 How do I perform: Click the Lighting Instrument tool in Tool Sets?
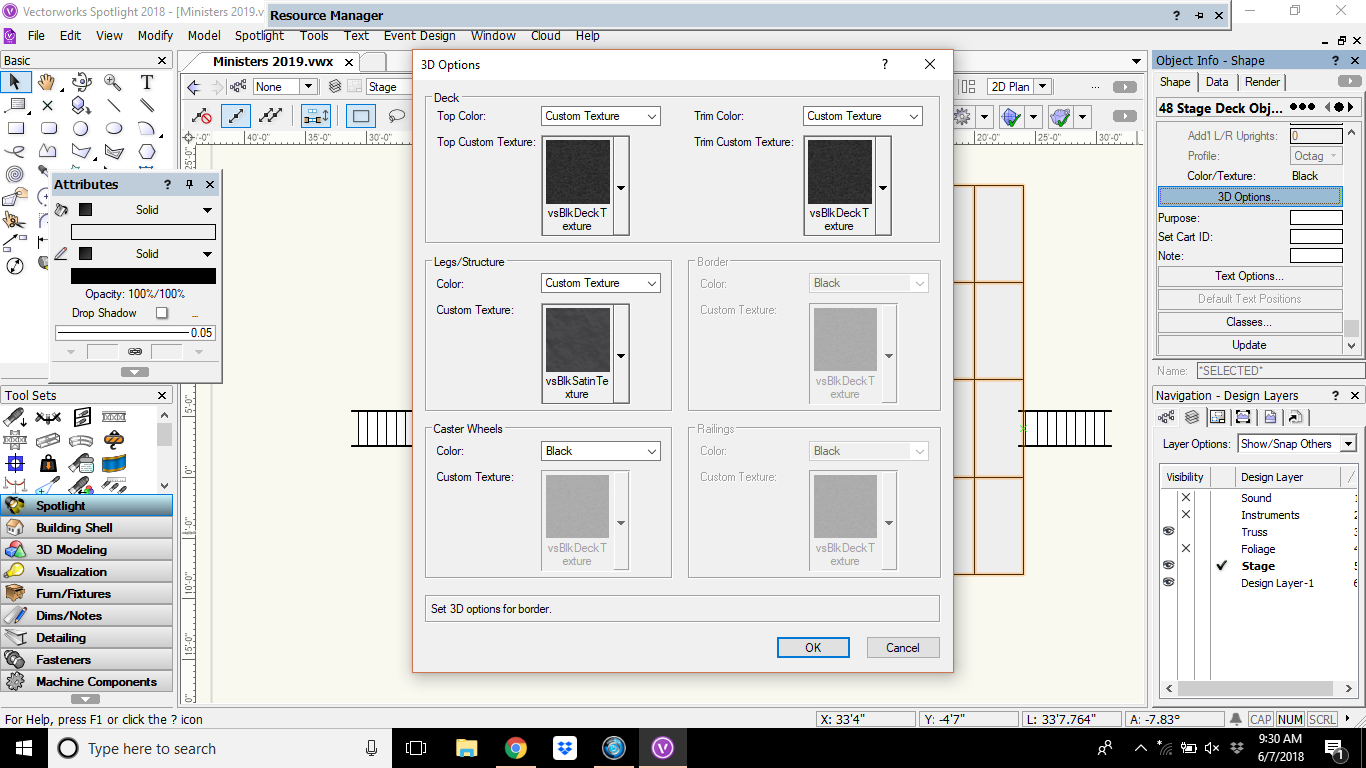[x=16, y=417]
